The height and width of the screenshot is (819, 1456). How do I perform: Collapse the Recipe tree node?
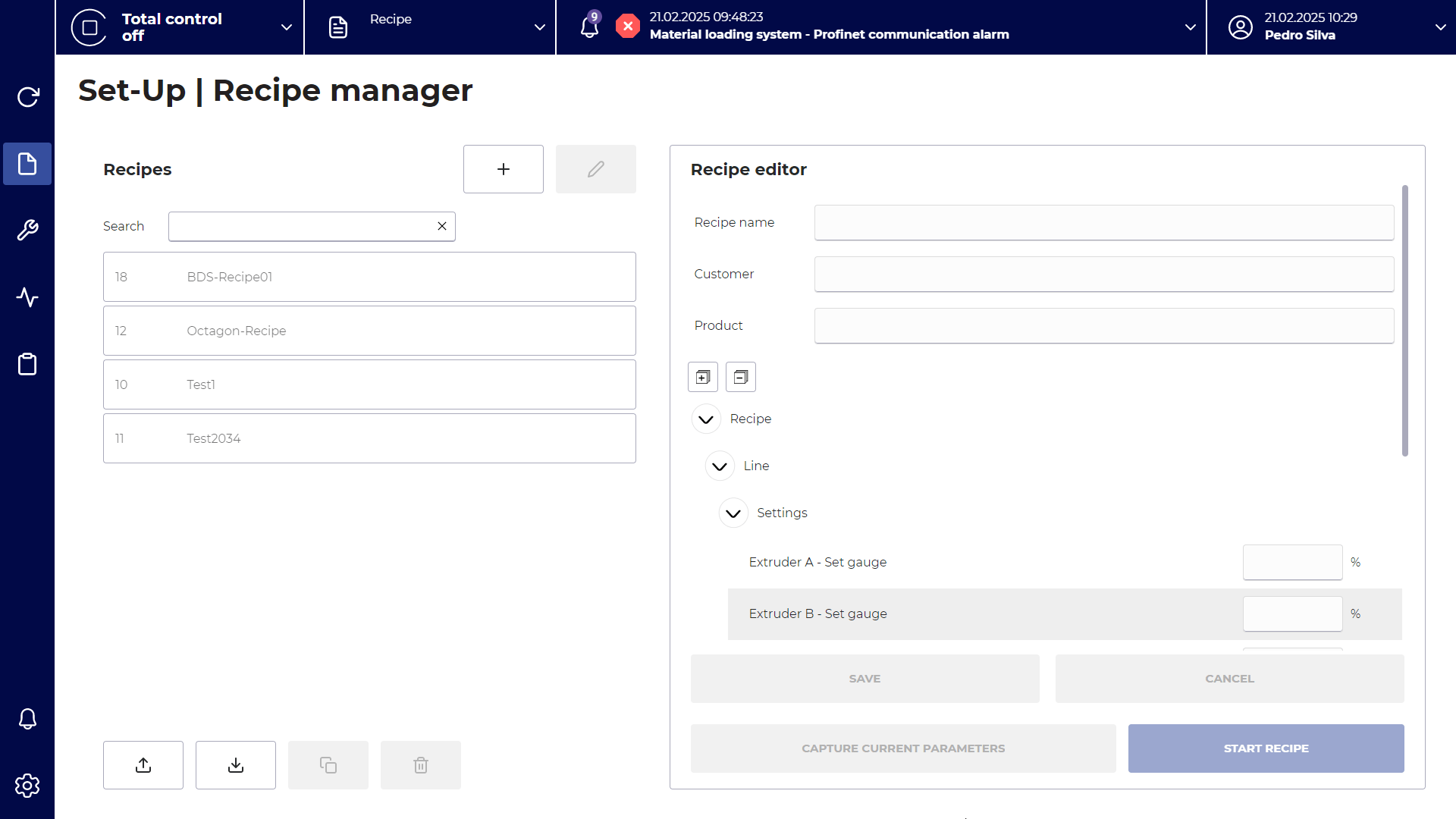(706, 419)
